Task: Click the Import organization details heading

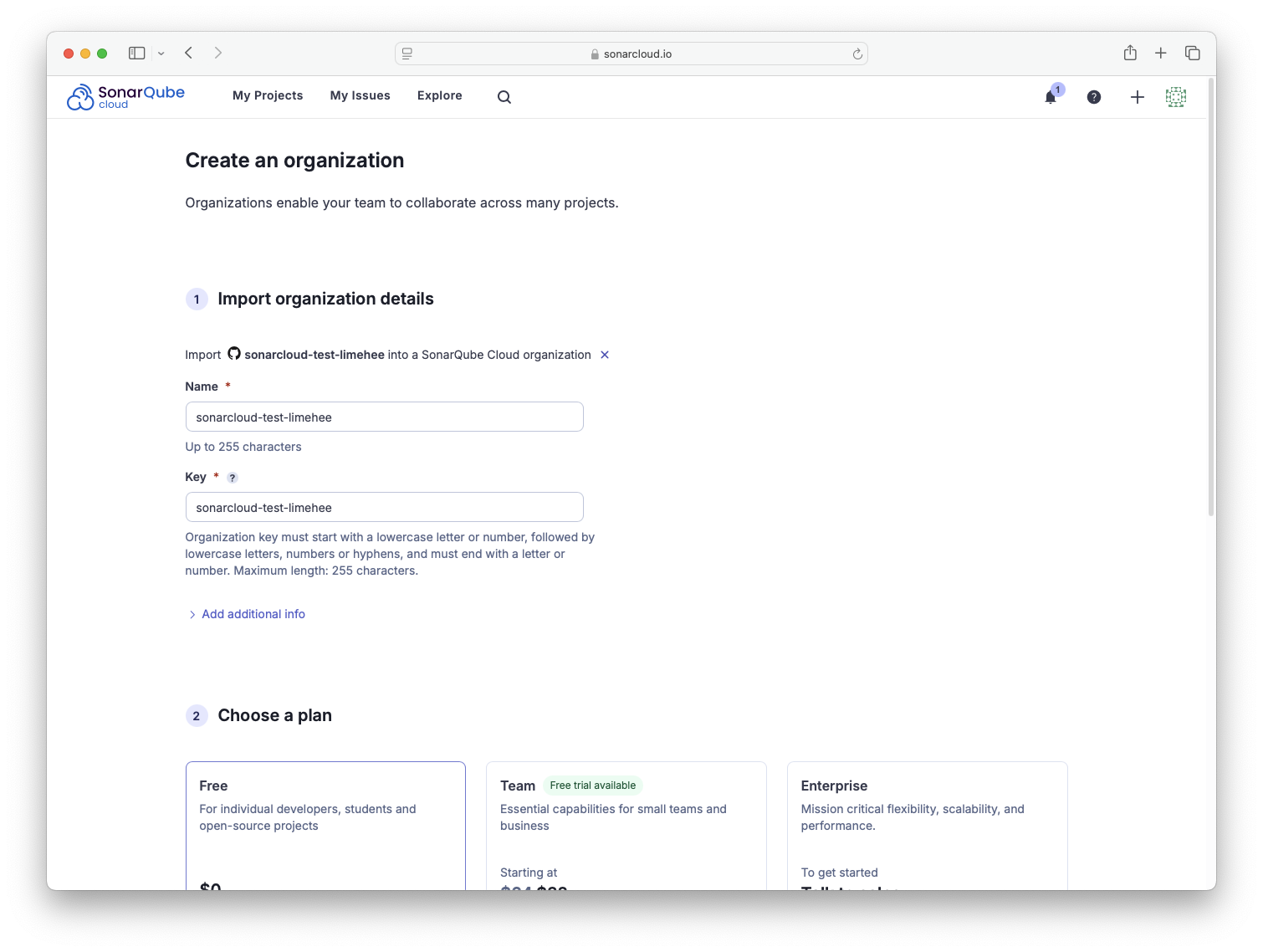Action: (x=325, y=299)
